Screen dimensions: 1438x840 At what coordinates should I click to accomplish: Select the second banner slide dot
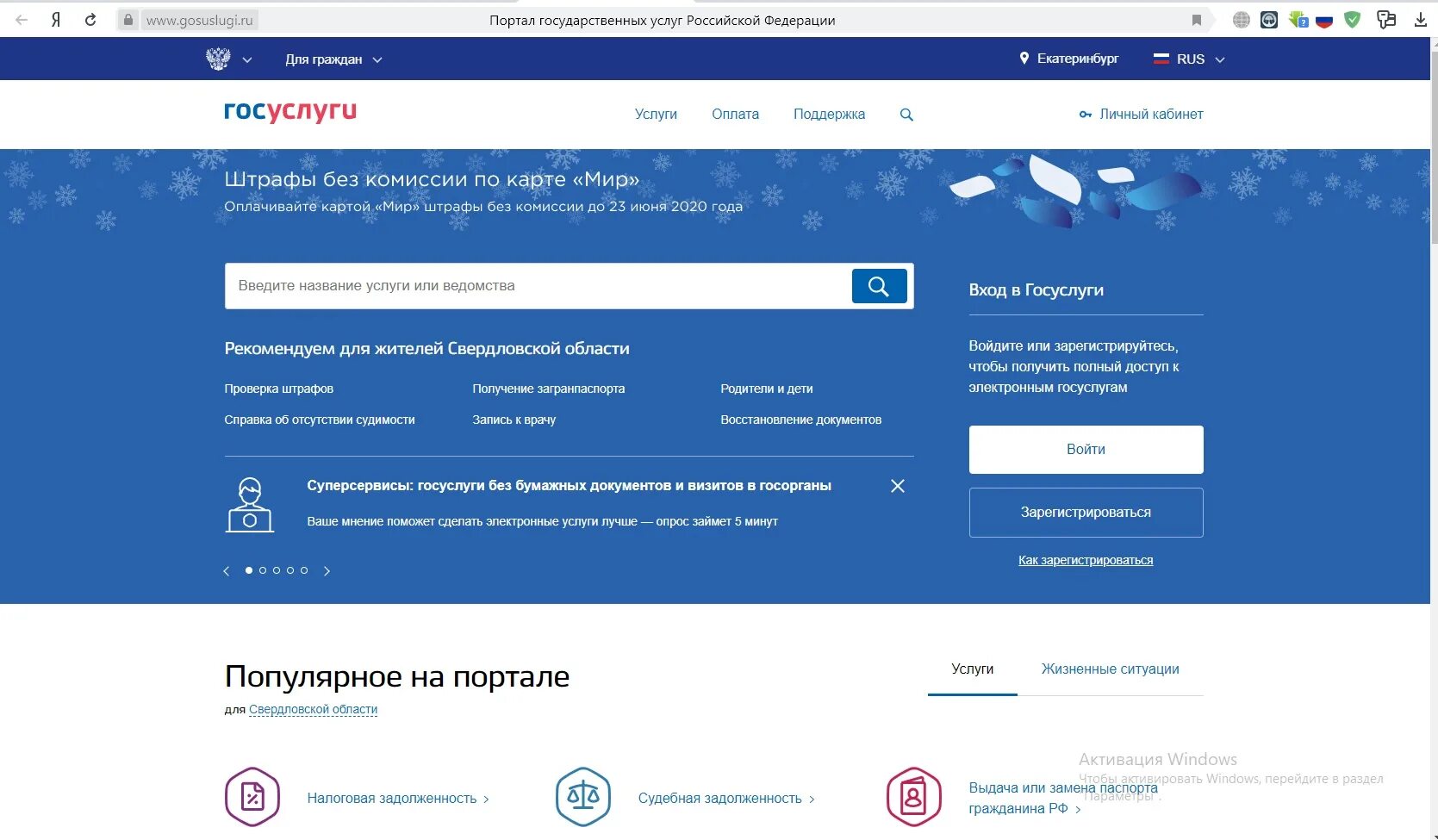coord(263,570)
